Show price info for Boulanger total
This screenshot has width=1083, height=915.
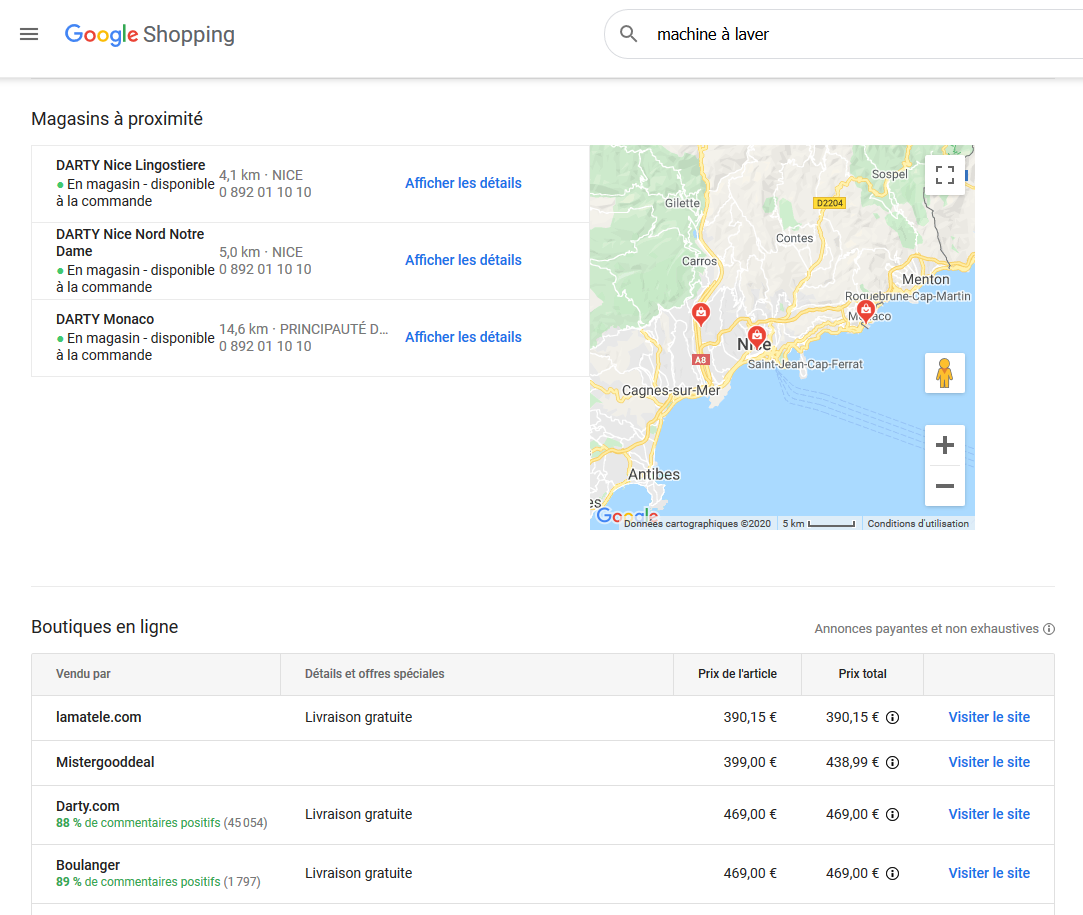(892, 874)
